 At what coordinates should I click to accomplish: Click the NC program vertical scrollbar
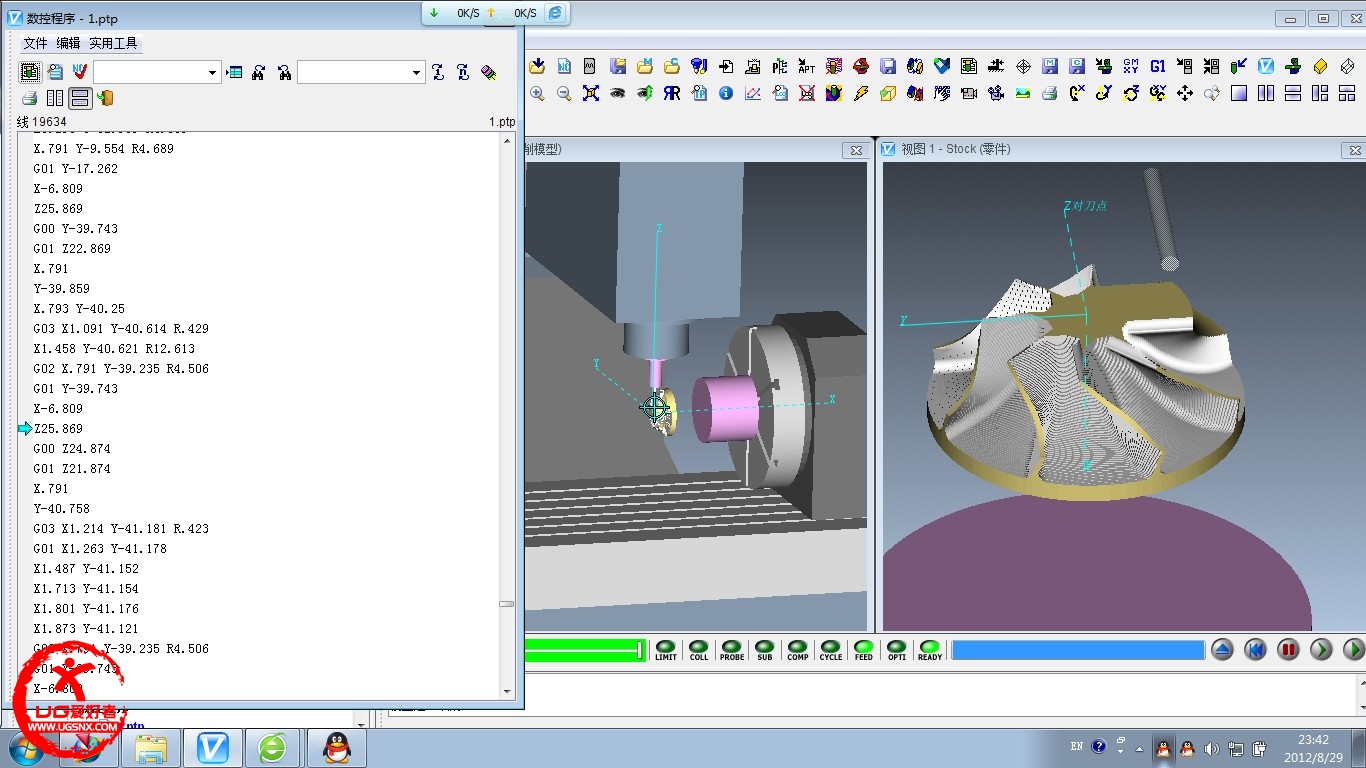(507, 415)
